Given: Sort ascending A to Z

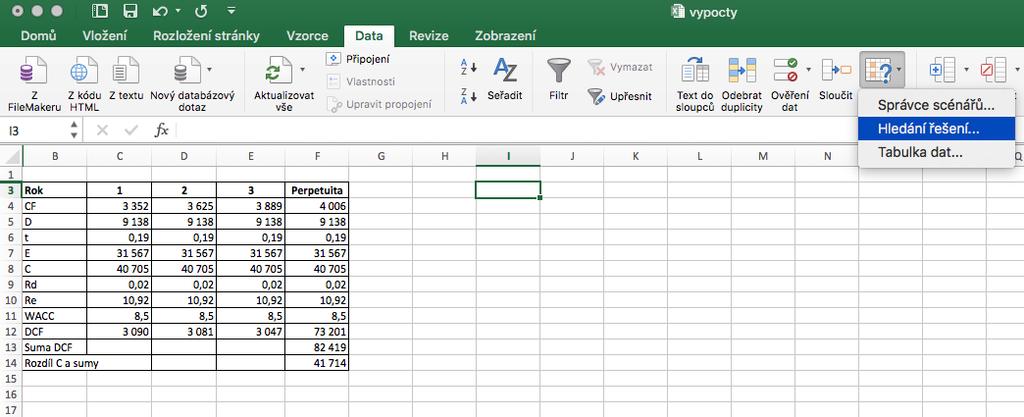Looking at the screenshot, I should tap(469, 67).
